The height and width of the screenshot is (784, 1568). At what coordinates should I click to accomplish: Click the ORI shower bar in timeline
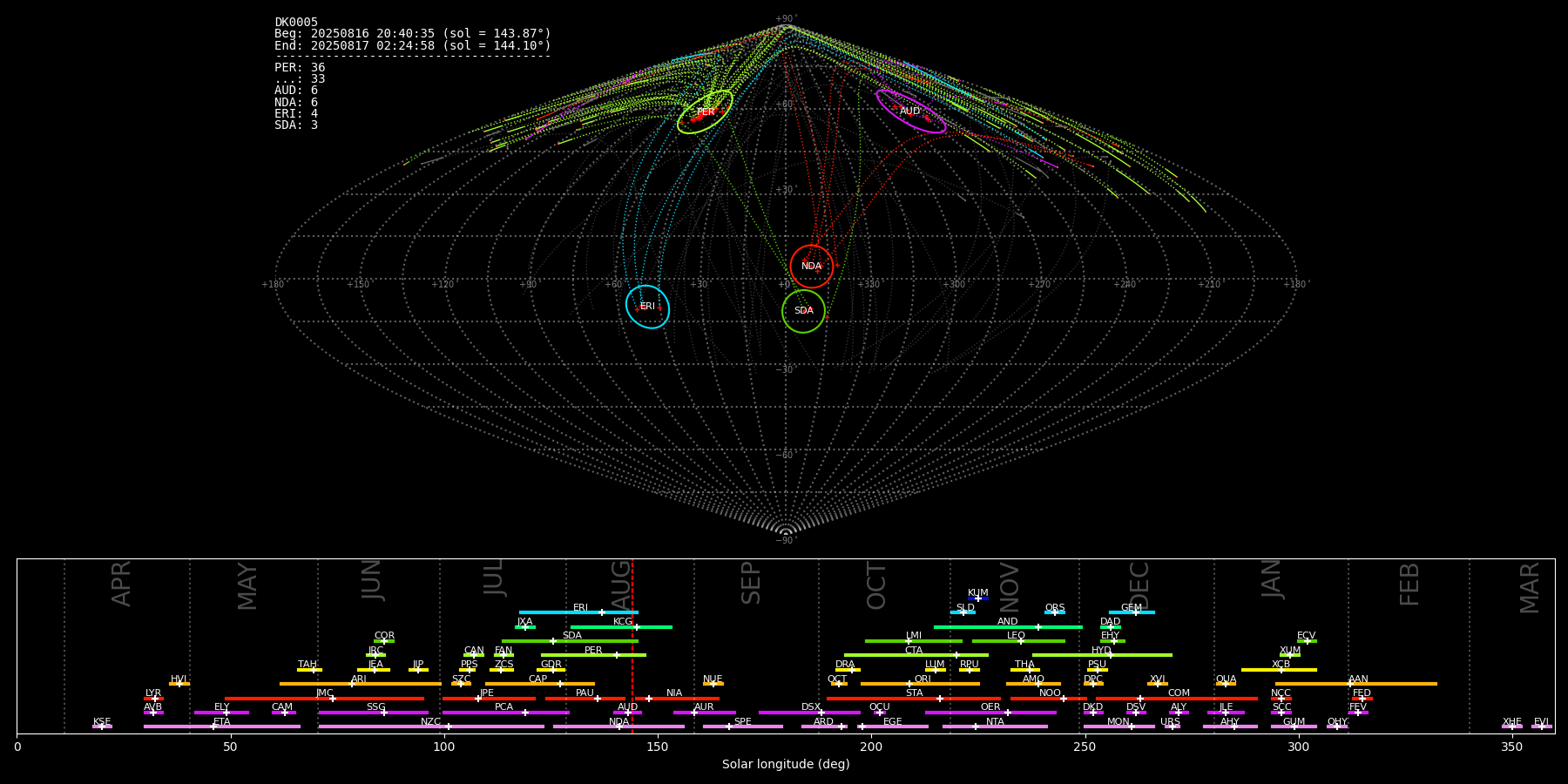point(920,684)
